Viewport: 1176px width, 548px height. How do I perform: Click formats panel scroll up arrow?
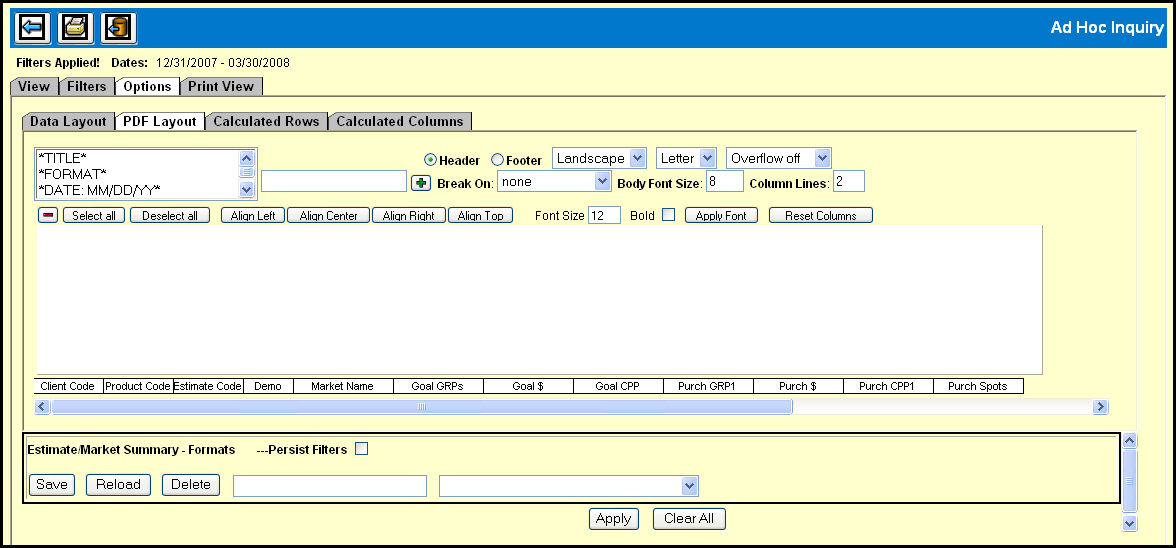(x=1130, y=441)
